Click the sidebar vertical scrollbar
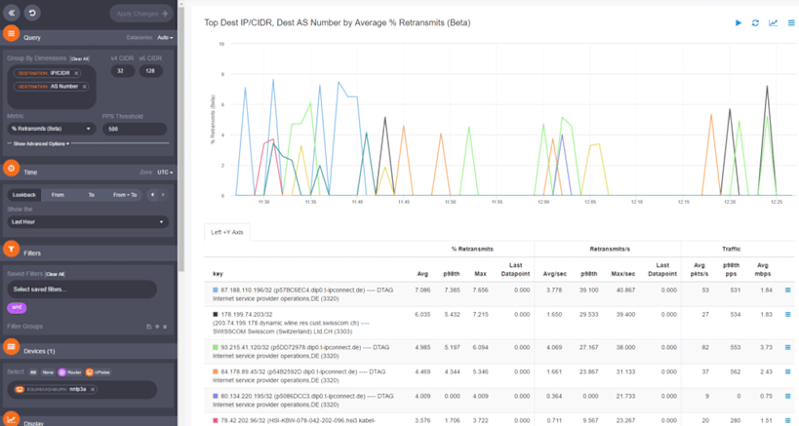This screenshot has width=799, height=426. (x=181, y=138)
